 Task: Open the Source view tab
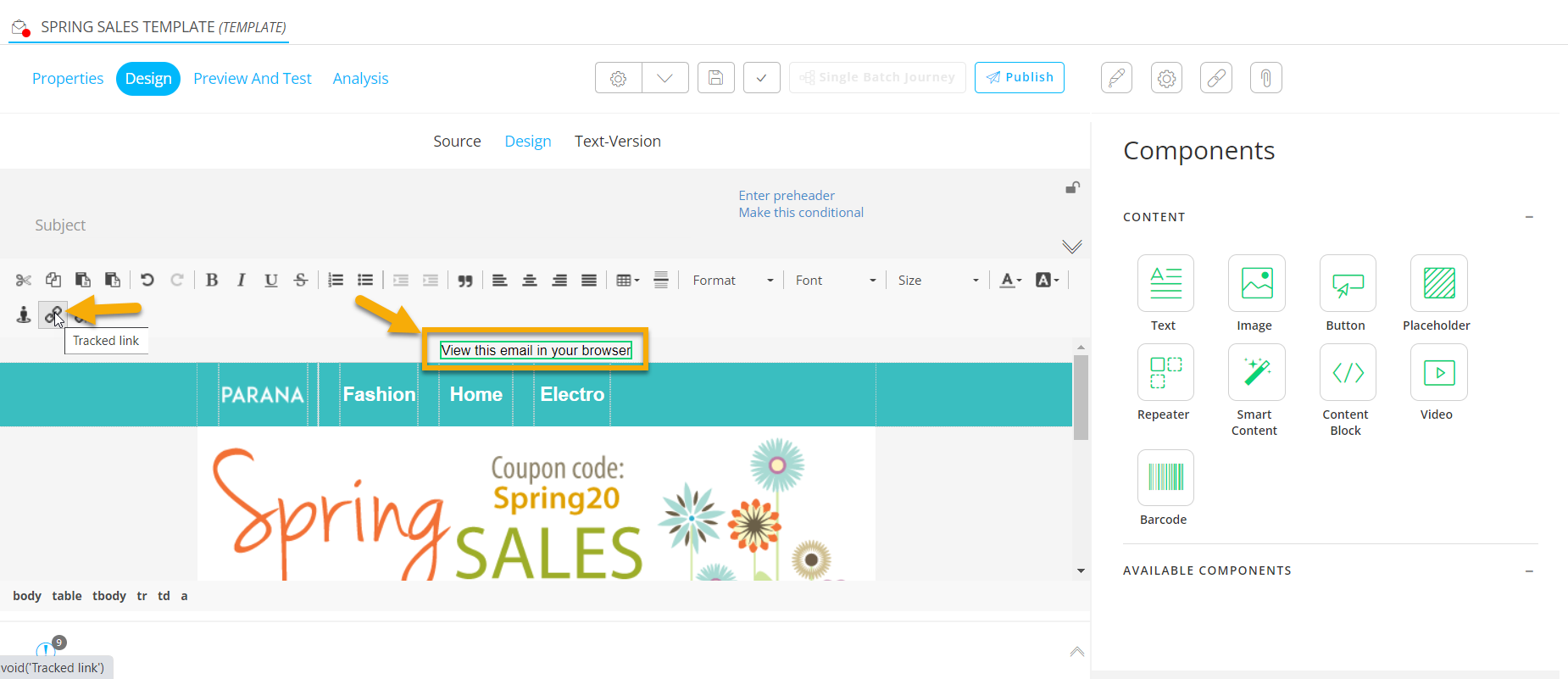coord(457,142)
